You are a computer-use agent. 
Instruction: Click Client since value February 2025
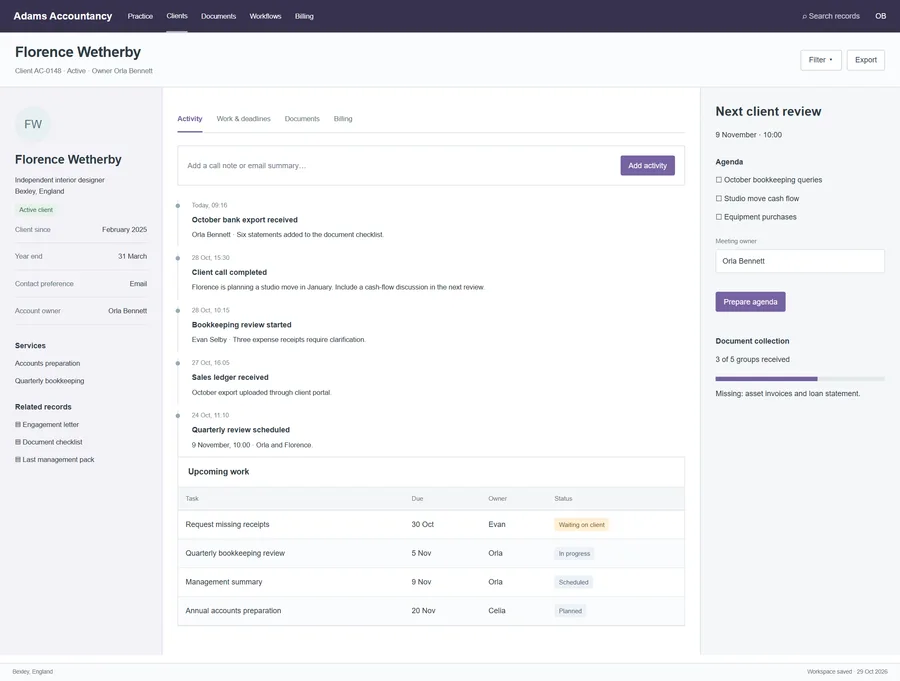(125, 229)
